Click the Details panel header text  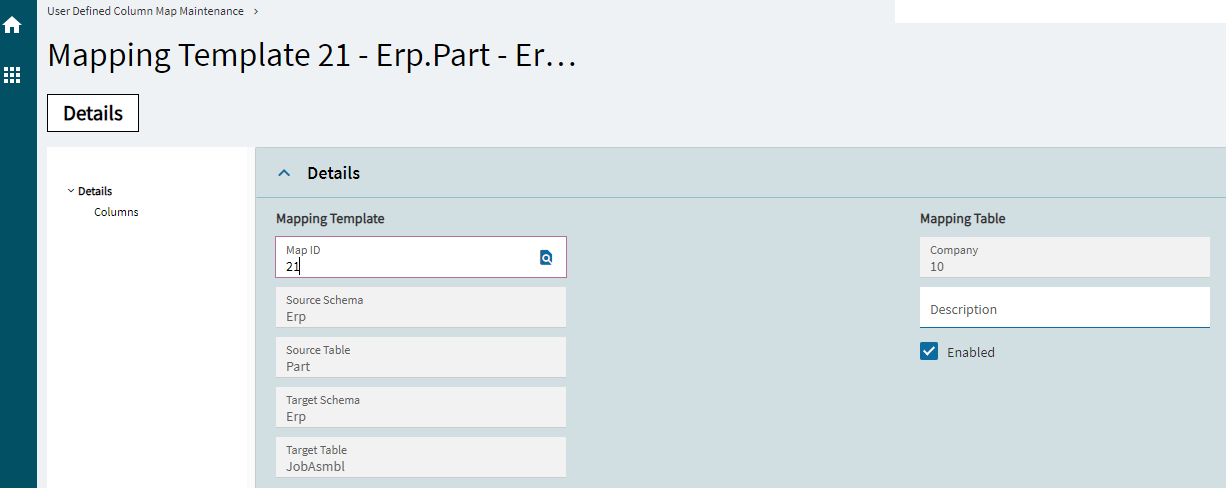333,173
